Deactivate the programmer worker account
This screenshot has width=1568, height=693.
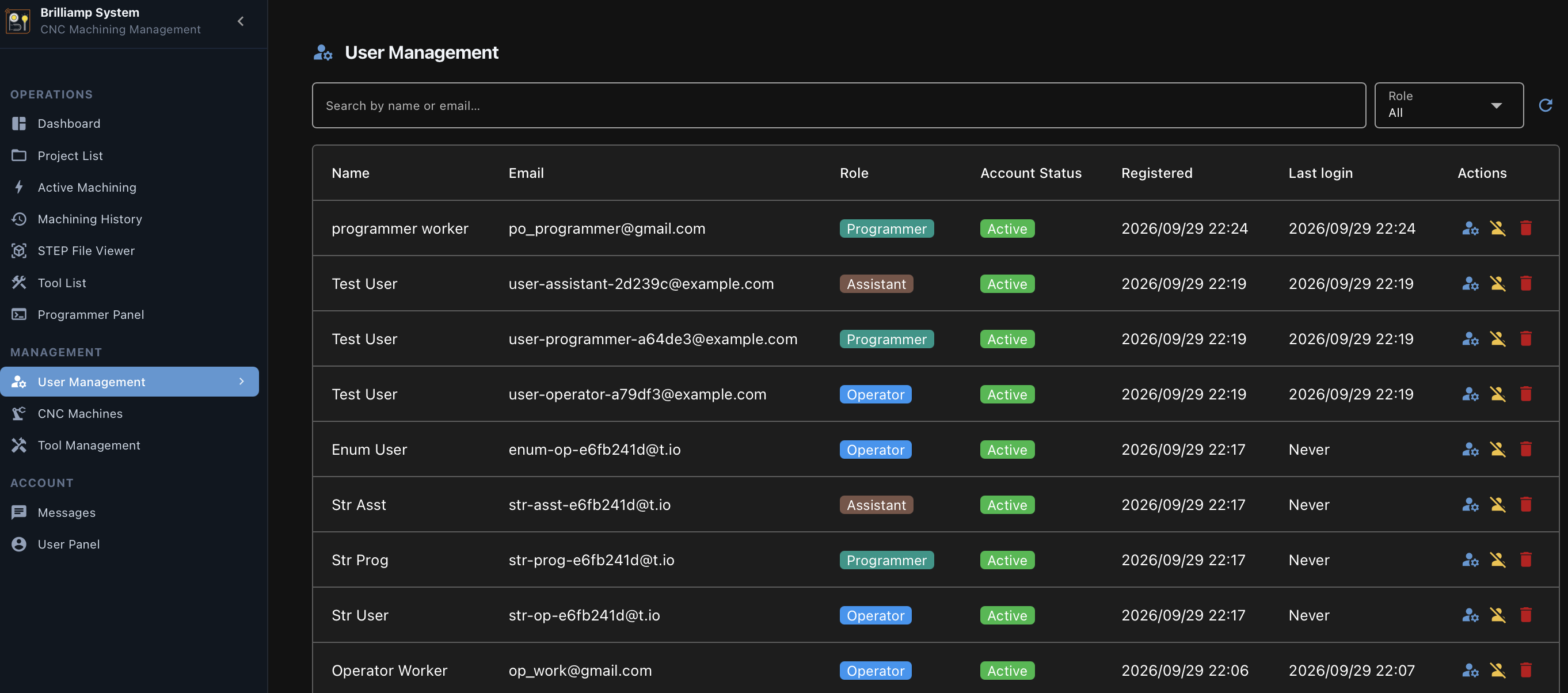[x=1497, y=228]
